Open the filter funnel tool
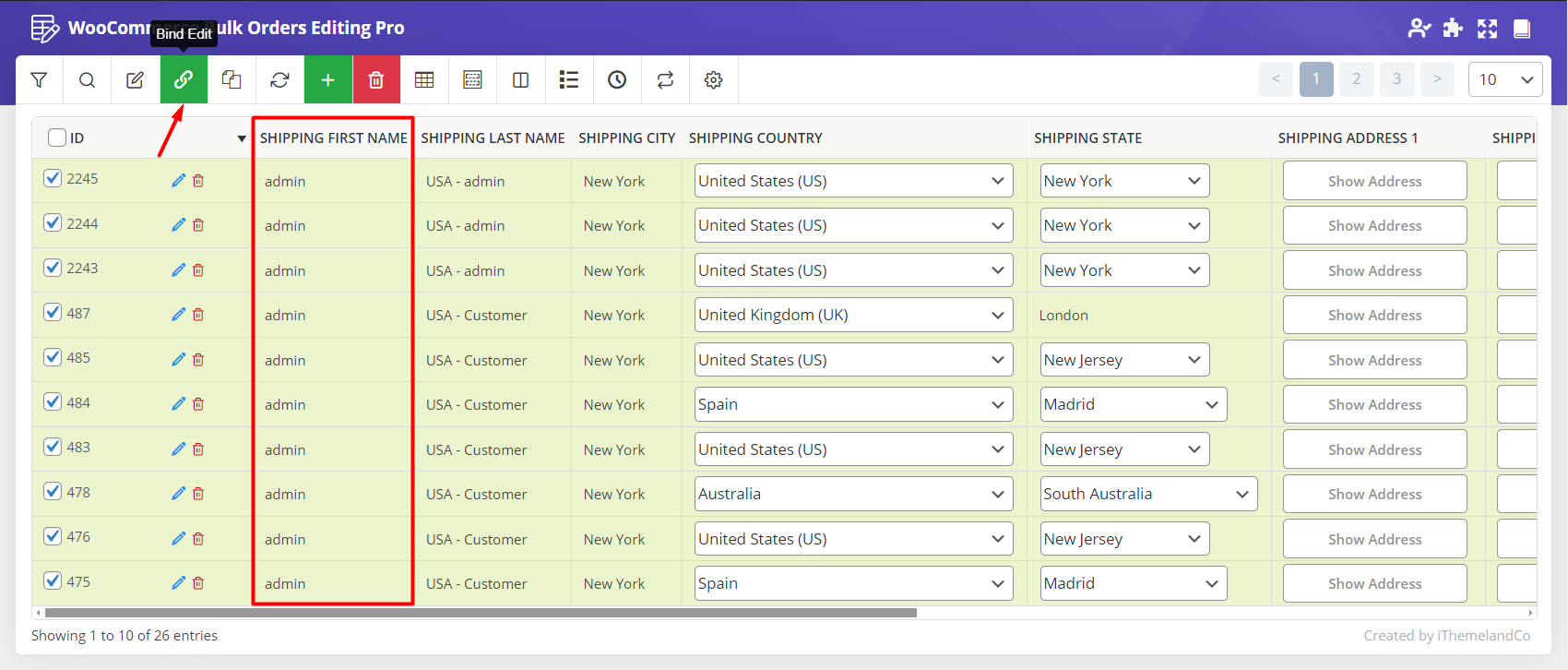 coord(39,80)
